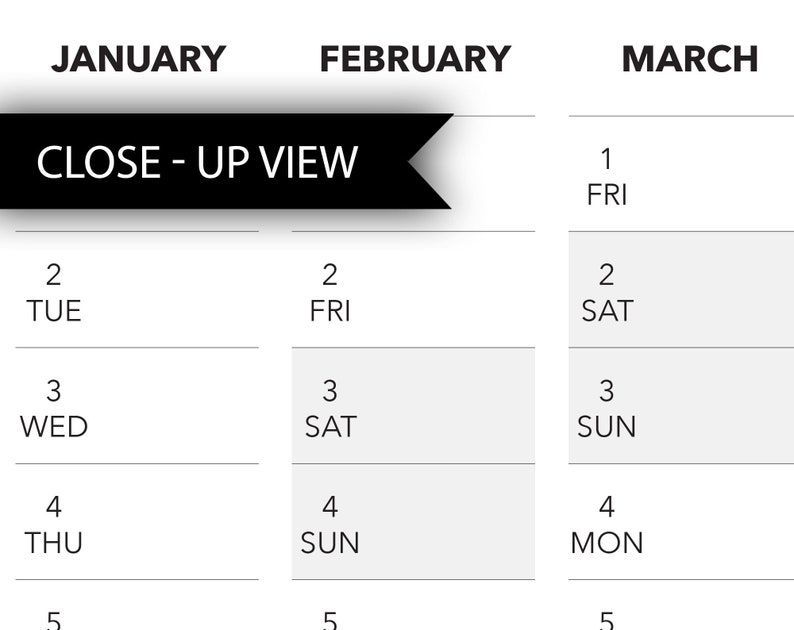The height and width of the screenshot is (630, 794).
Task: Select the CLOSE - UP VIEW banner
Action: click(226, 161)
